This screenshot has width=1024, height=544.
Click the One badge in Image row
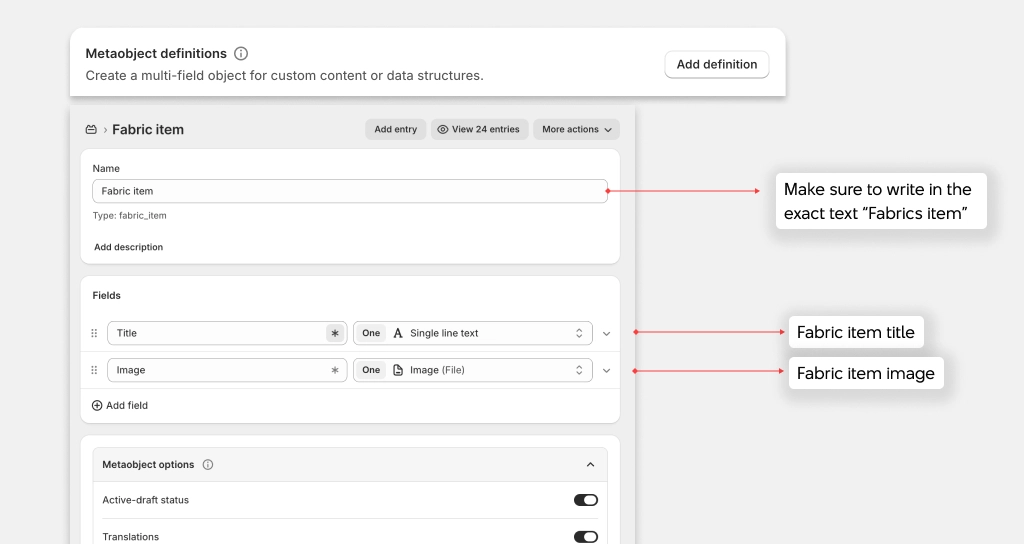[371, 370]
